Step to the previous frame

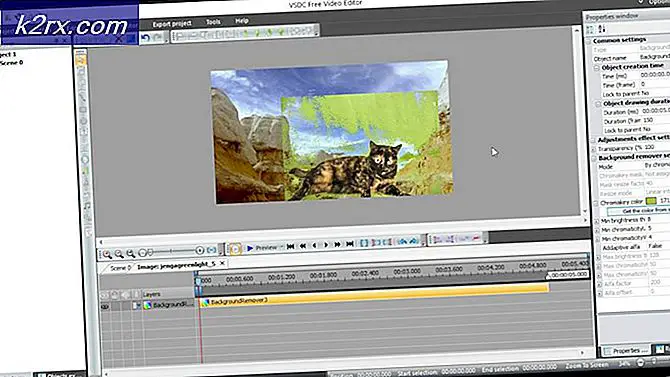tap(314, 245)
